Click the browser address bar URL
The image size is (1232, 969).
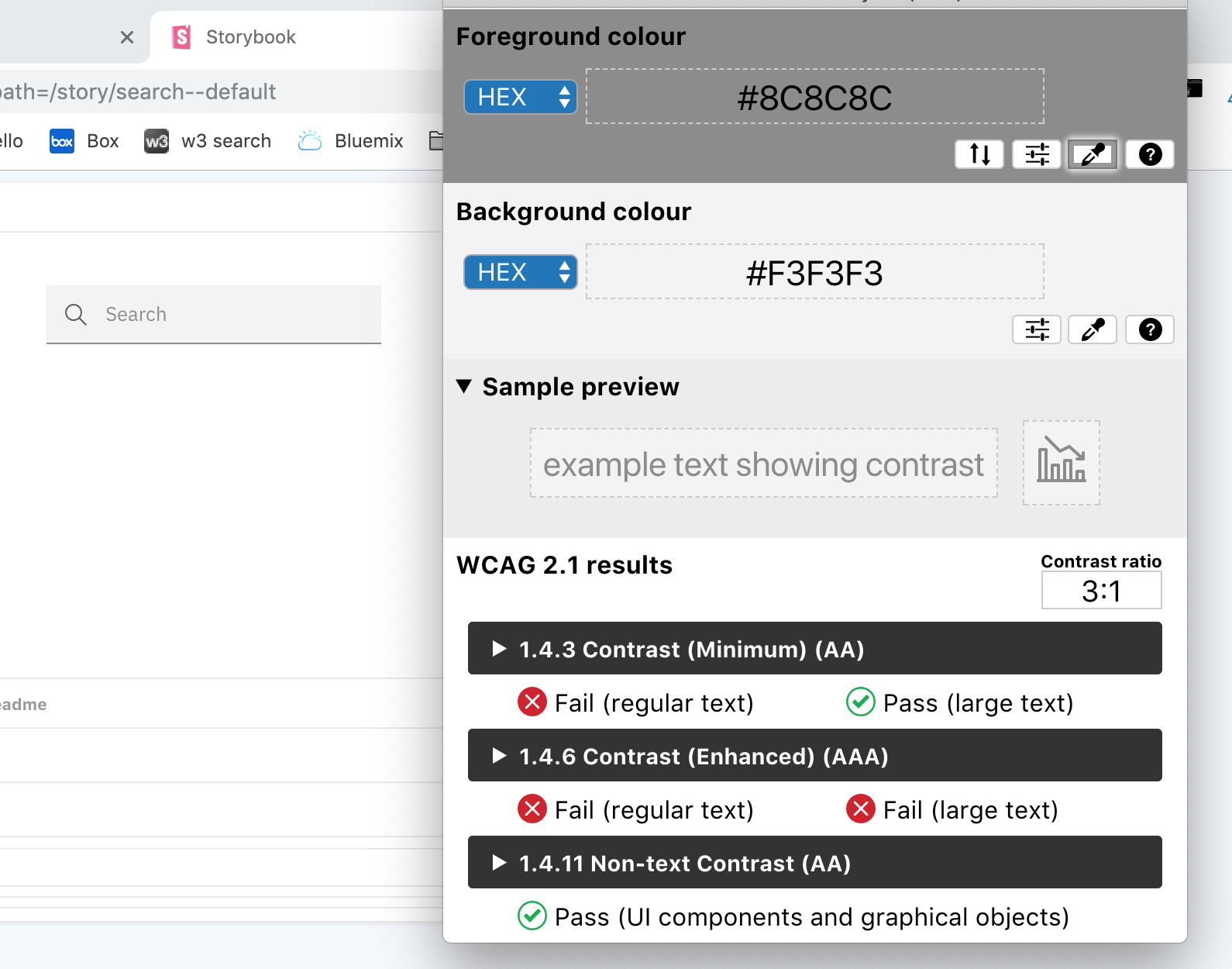(x=138, y=91)
